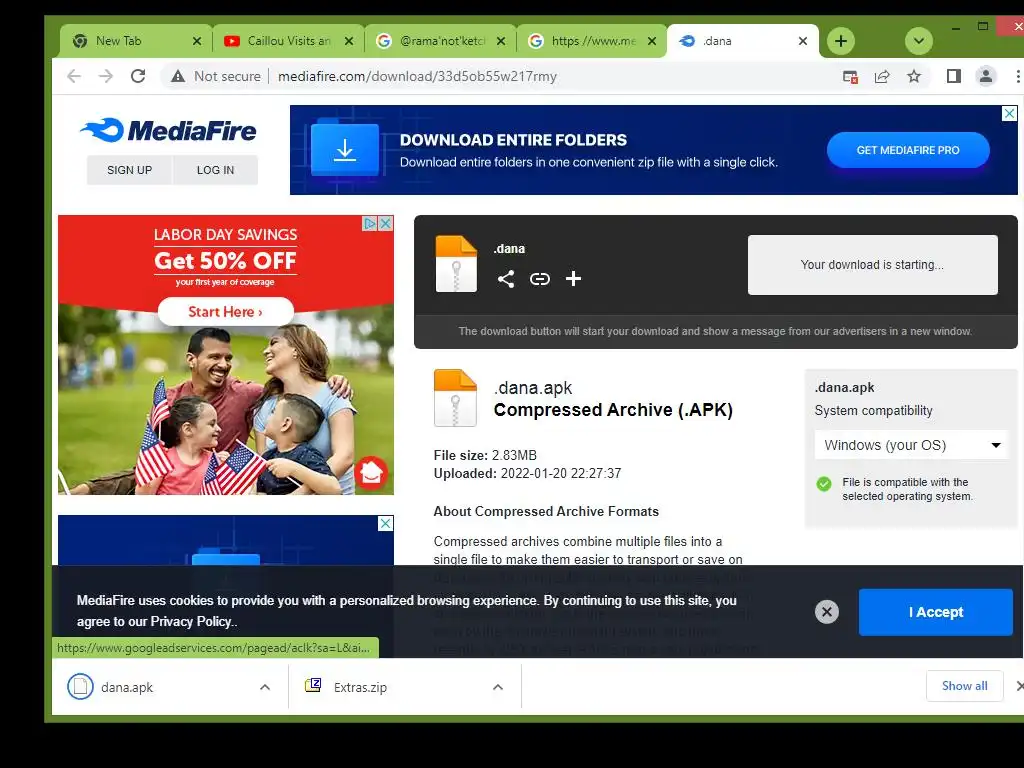Click the DOWNLOAD ENTIRE FOLDERS headline
Screen dimensions: 1024x768
513,140
